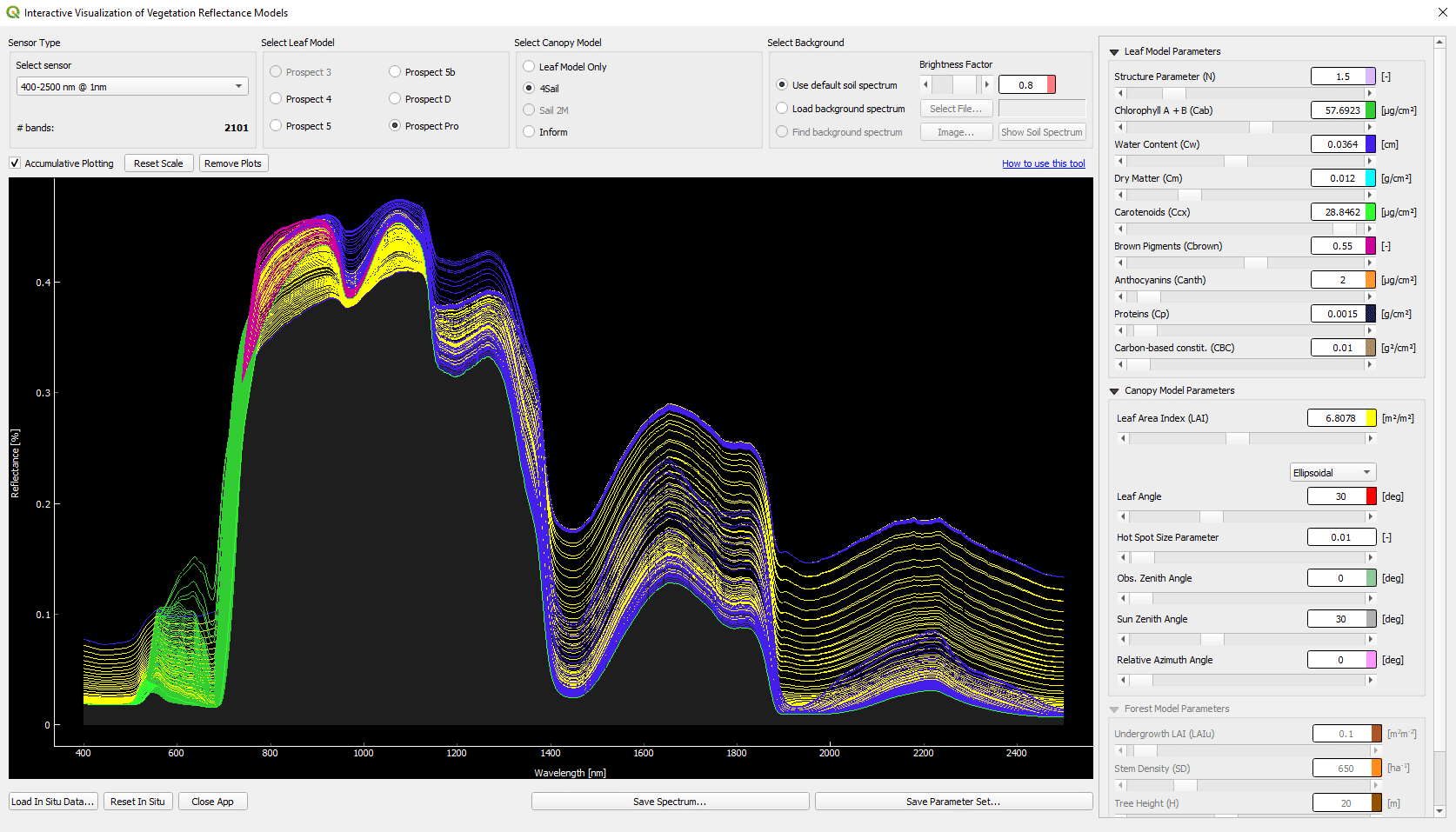Click the QGIS icon in title bar

click(x=12, y=12)
